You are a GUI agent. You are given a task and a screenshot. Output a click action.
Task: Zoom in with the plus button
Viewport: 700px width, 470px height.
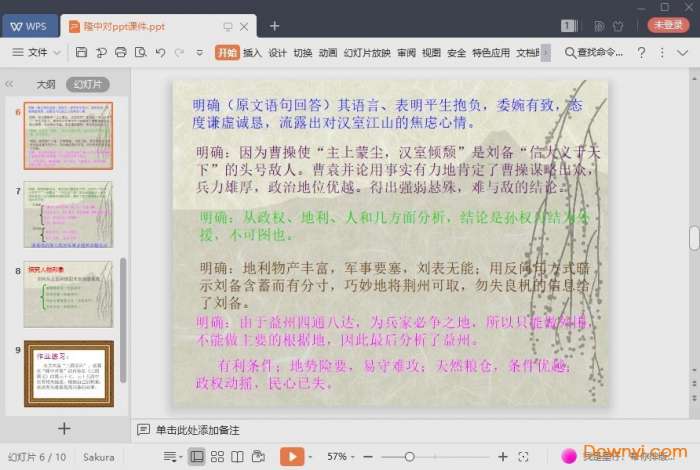[x=503, y=457]
